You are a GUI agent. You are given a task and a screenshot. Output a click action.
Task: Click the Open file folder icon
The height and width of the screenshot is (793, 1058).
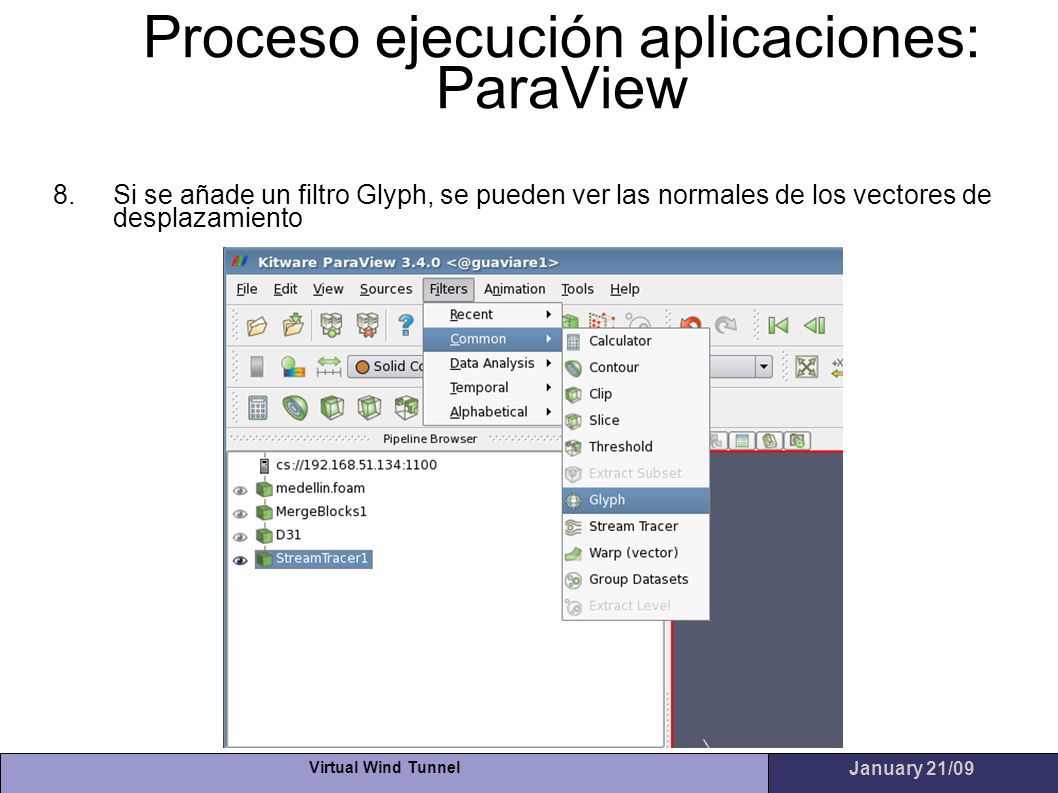click(x=256, y=326)
